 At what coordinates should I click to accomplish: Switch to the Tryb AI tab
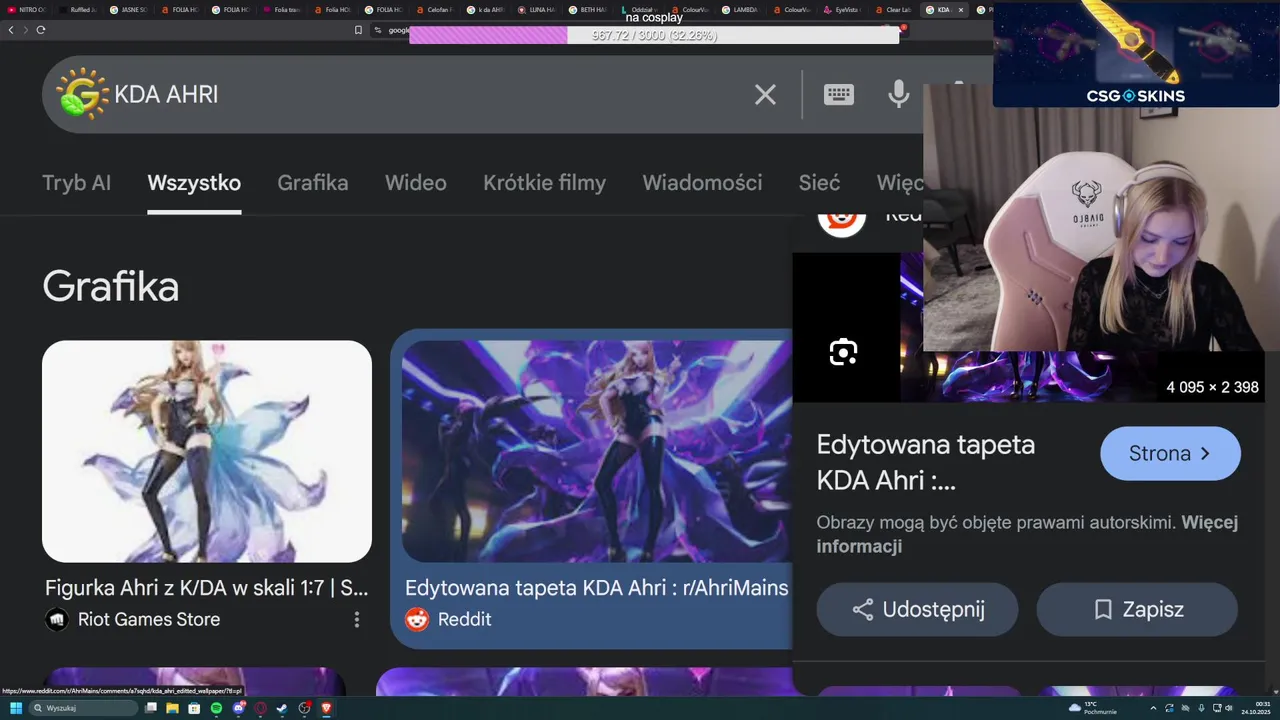[76, 183]
